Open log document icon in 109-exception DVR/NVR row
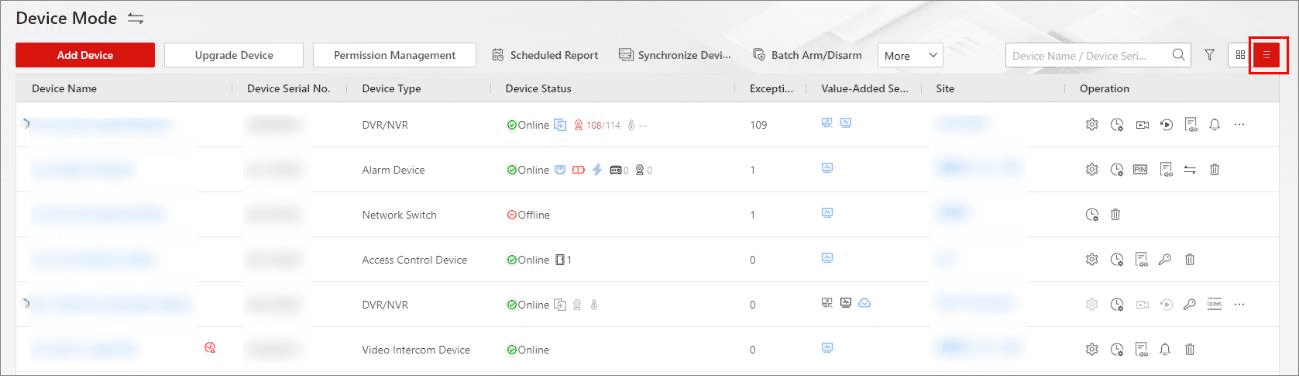 [1191, 125]
